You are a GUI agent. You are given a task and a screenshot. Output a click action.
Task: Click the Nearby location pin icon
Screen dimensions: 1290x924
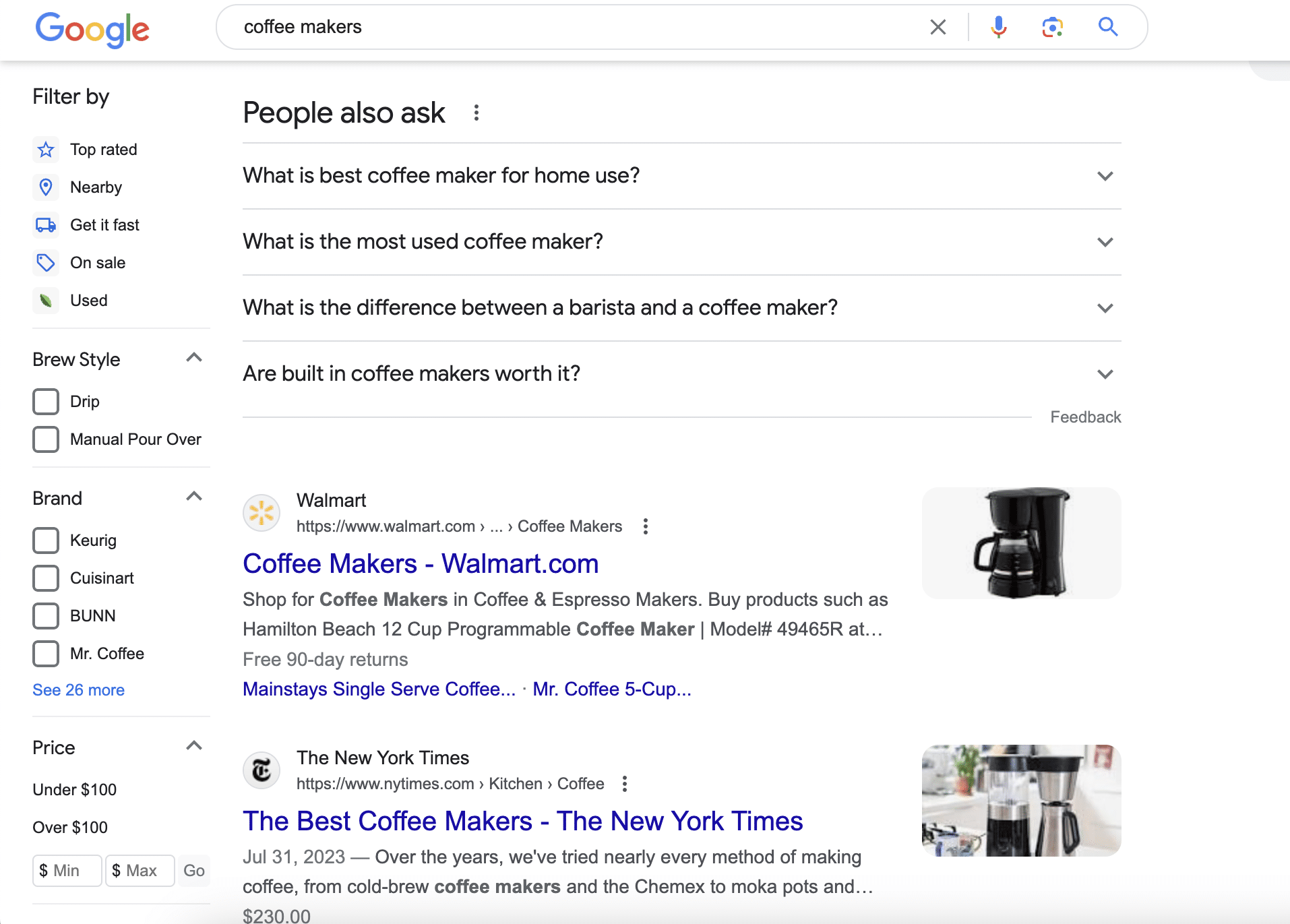pos(46,187)
